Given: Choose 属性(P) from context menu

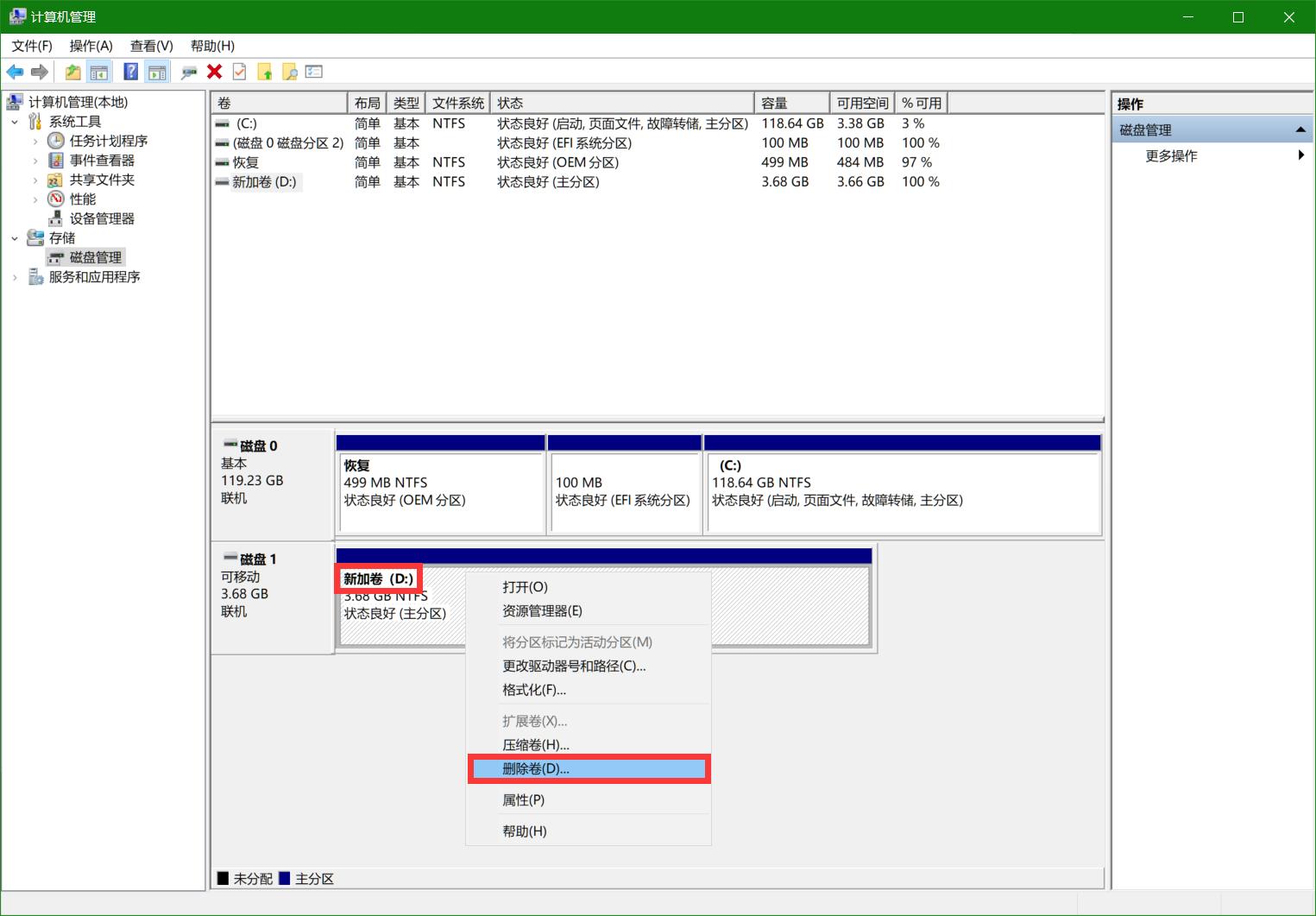Looking at the screenshot, I should point(588,800).
